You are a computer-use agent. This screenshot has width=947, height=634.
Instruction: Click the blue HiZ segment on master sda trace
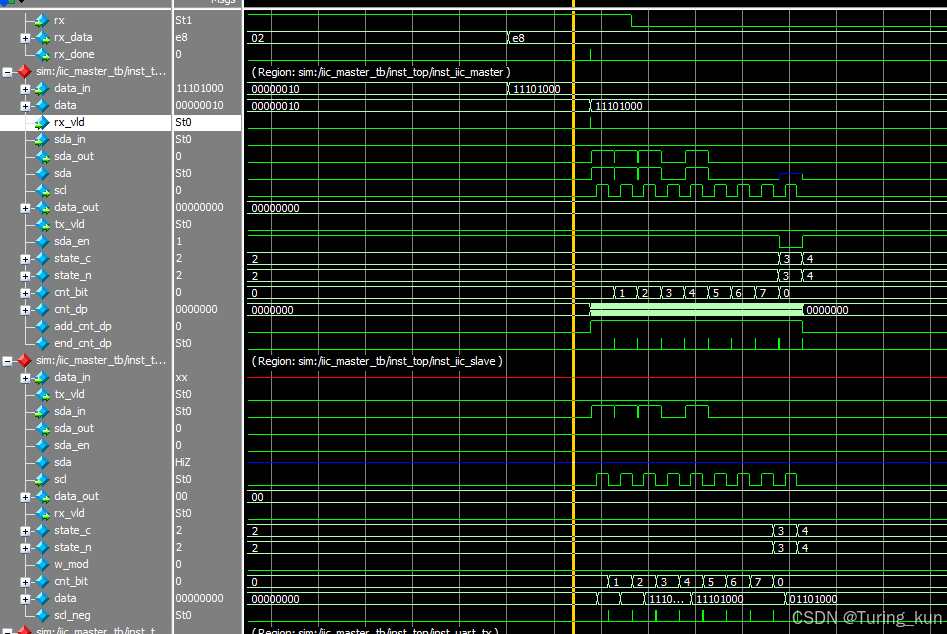point(791,175)
